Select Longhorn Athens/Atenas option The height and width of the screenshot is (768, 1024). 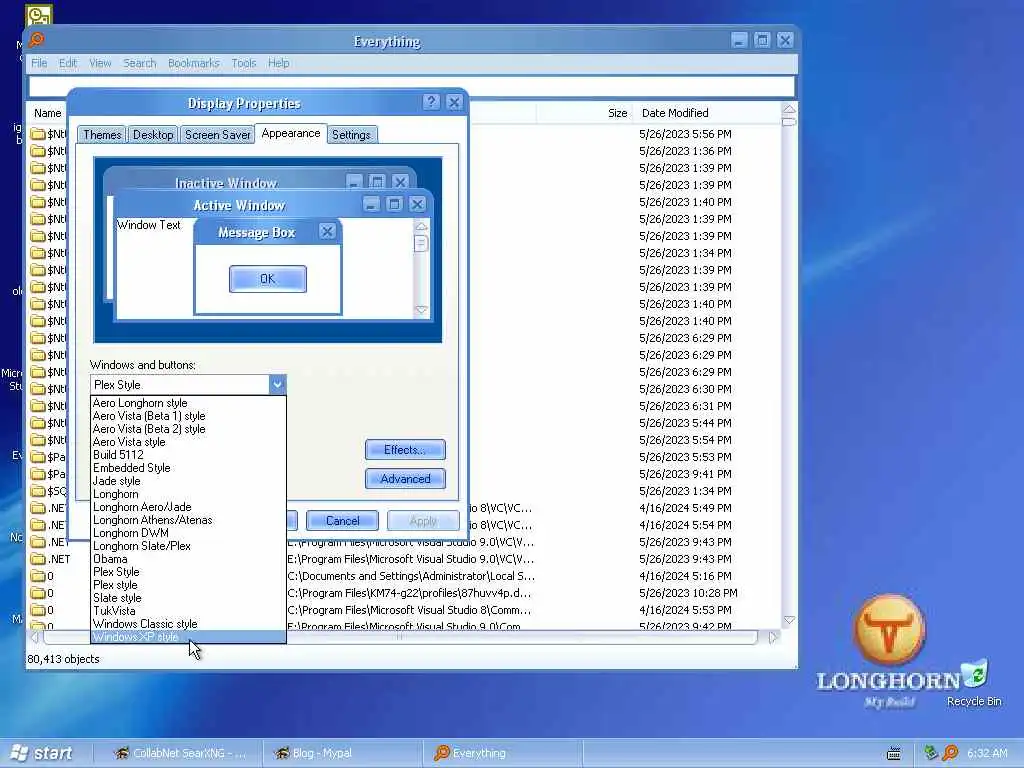pos(188,520)
